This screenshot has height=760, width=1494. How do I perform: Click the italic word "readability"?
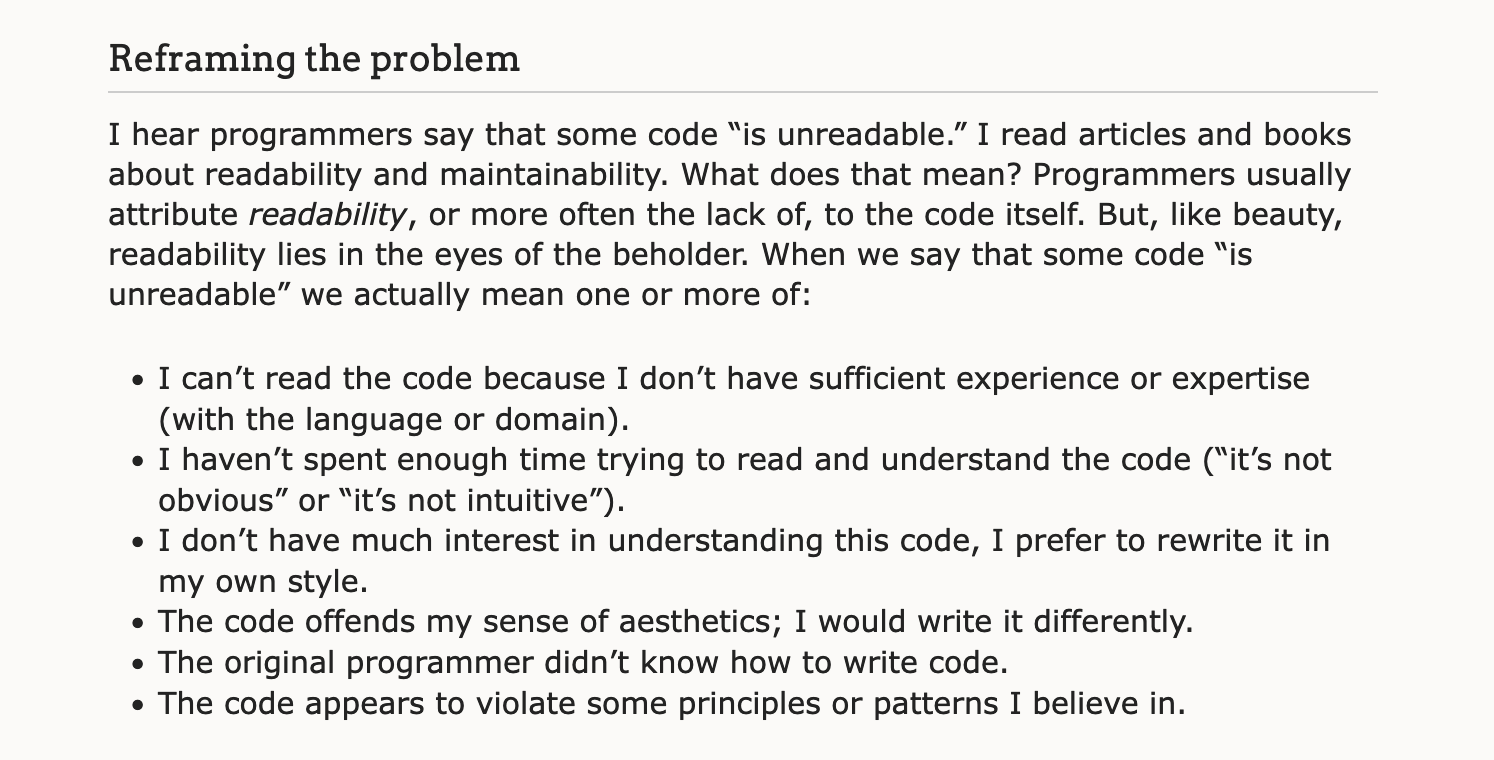click(328, 215)
